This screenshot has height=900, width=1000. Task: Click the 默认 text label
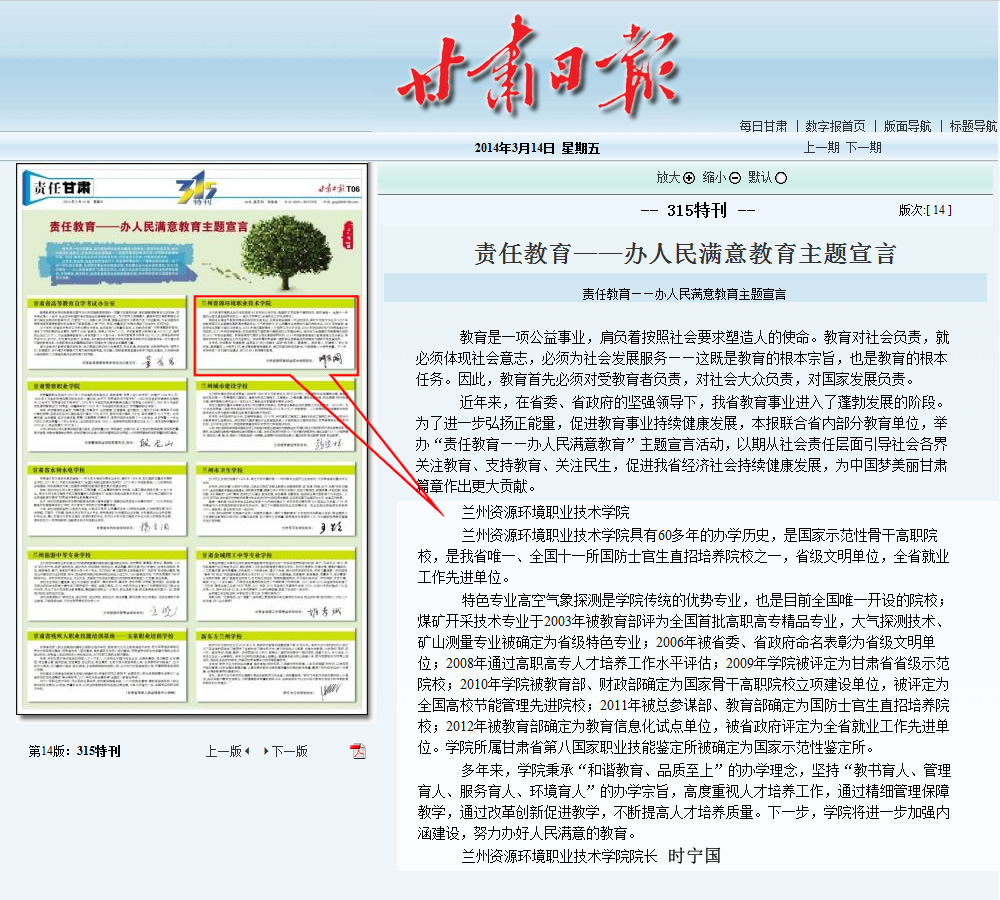[760, 178]
